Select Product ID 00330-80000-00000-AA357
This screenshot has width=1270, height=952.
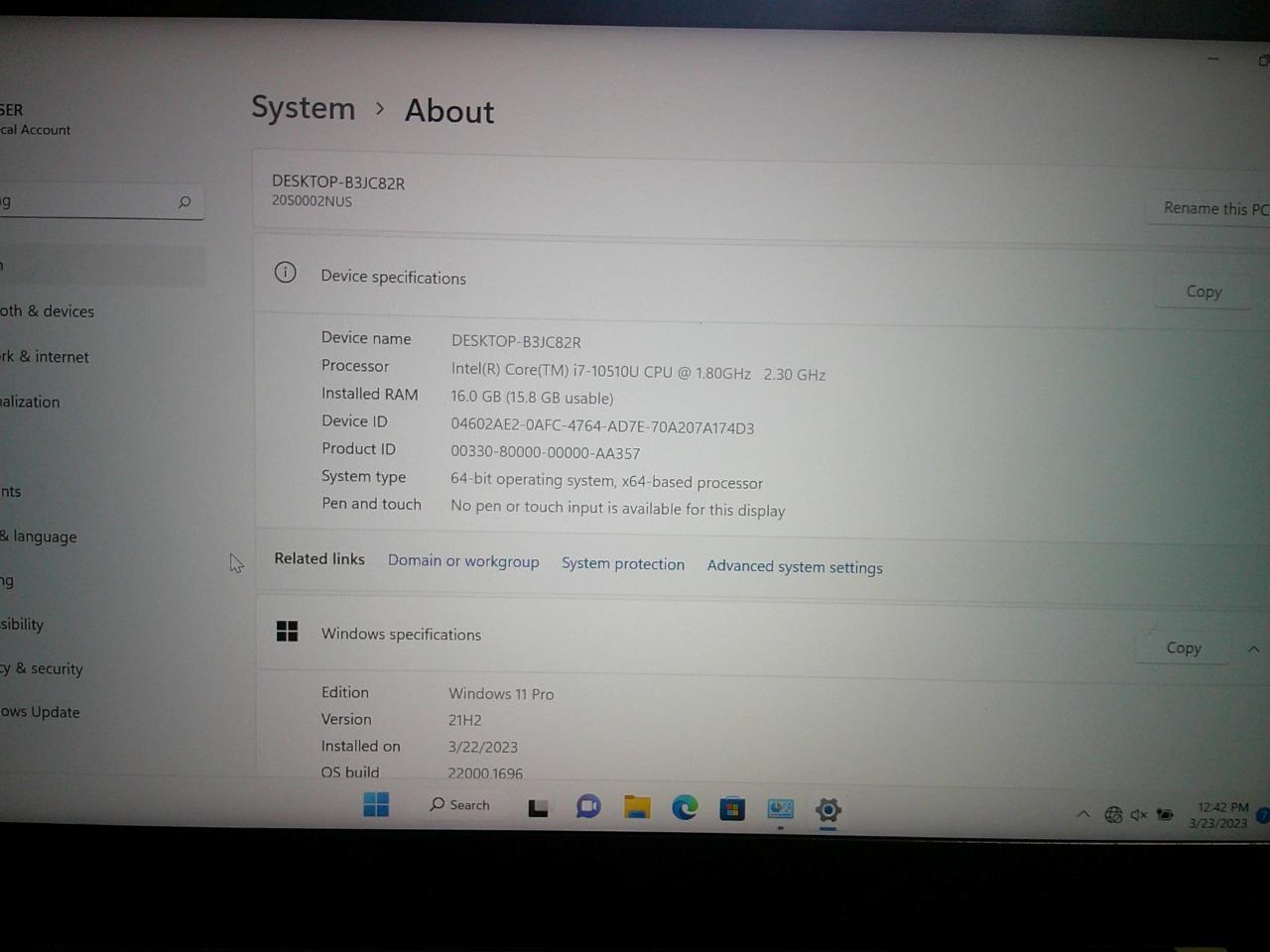545,452
